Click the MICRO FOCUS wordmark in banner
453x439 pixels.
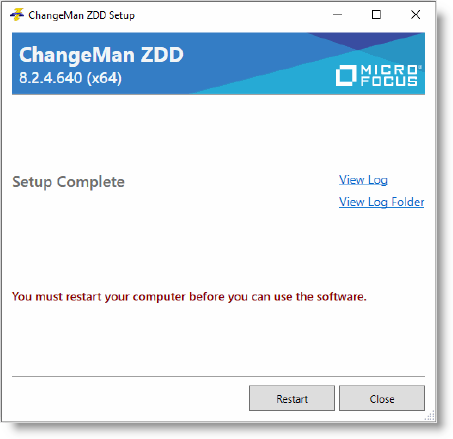(x=389, y=75)
